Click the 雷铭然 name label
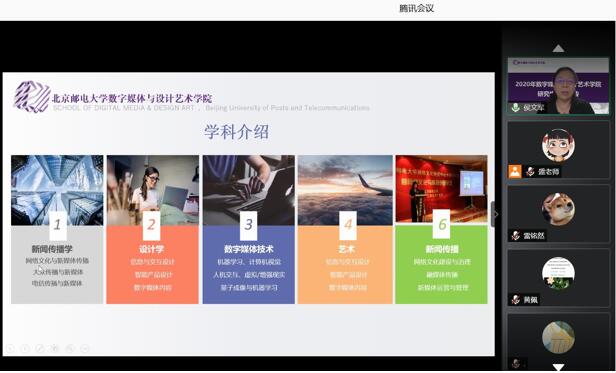 (x=534, y=236)
